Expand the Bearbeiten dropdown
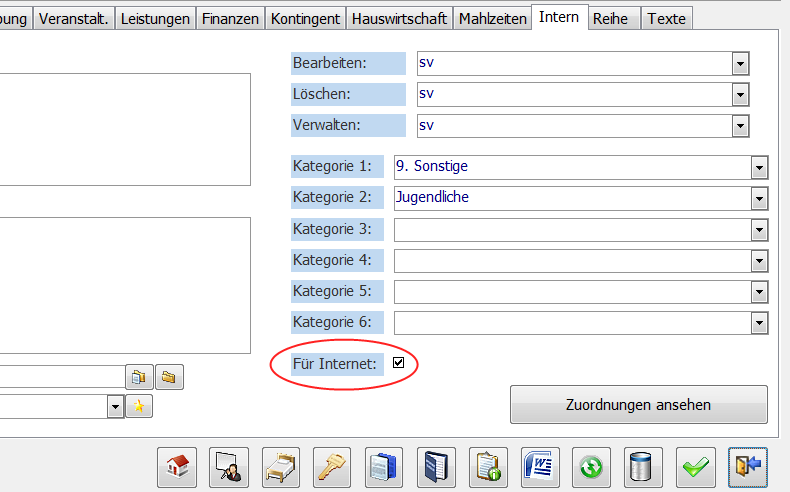The image size is (790, 492). tap(740, 64)
